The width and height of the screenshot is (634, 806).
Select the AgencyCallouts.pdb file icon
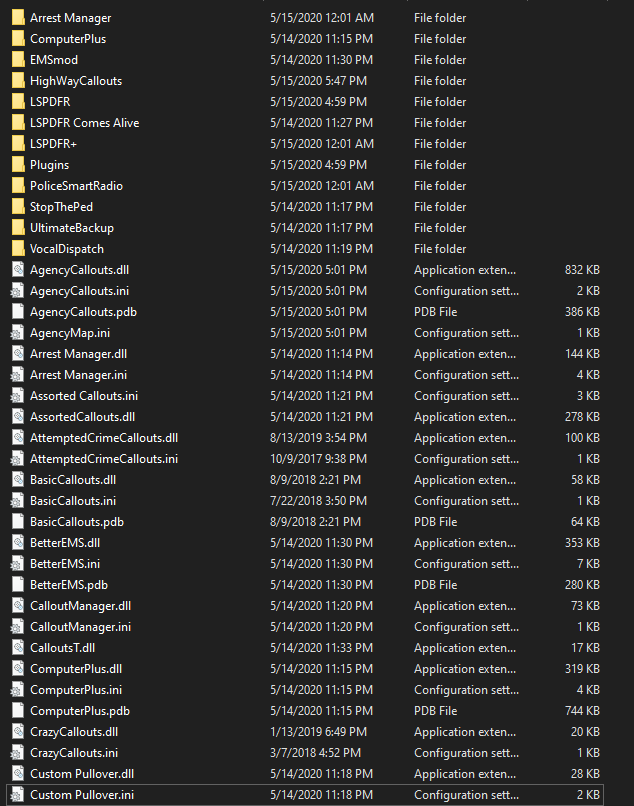pos(18,312)
